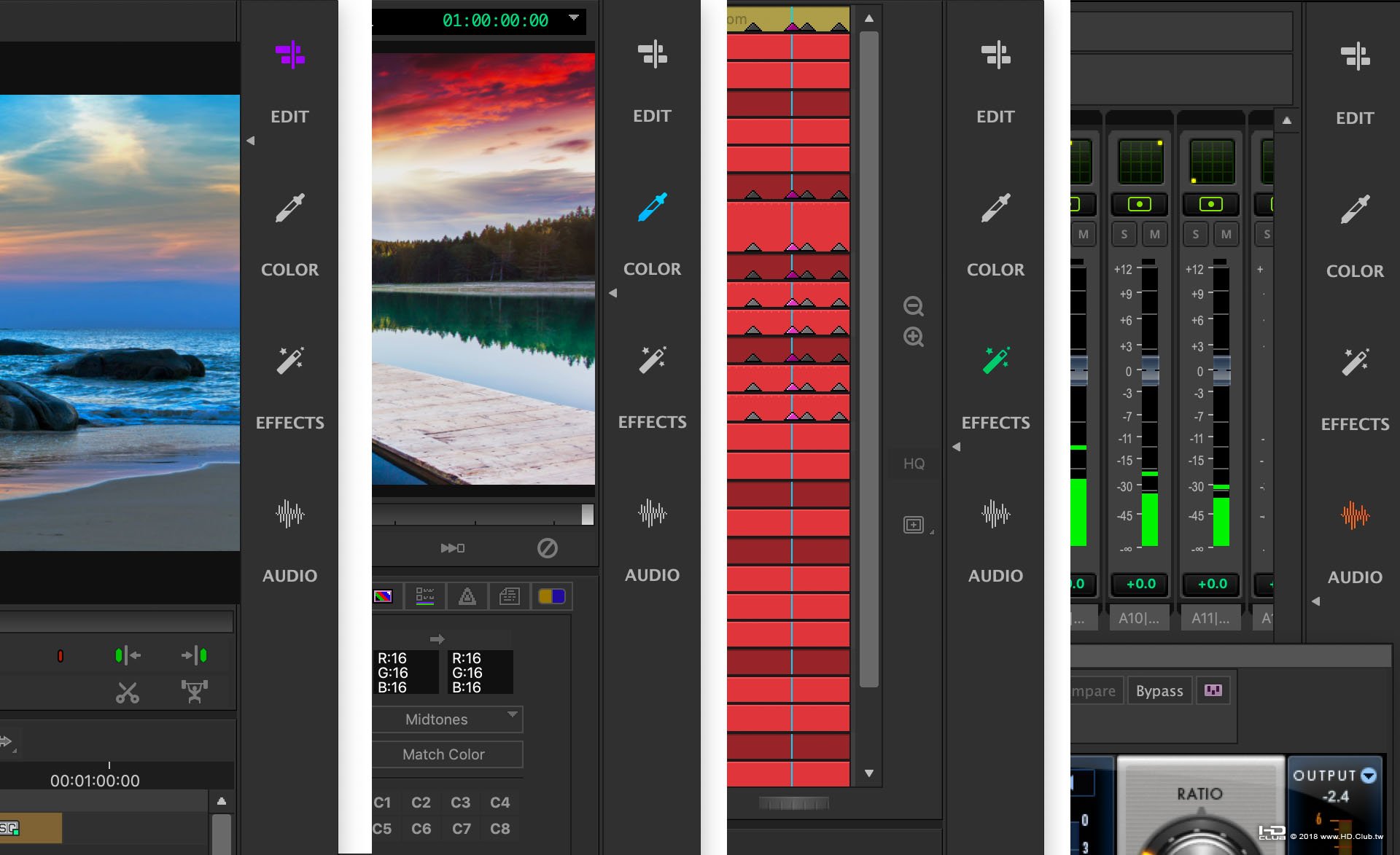Click the orange Audio waveform workspace icon
Screen dimensions: 1400x855
[x=1355, y=515]
